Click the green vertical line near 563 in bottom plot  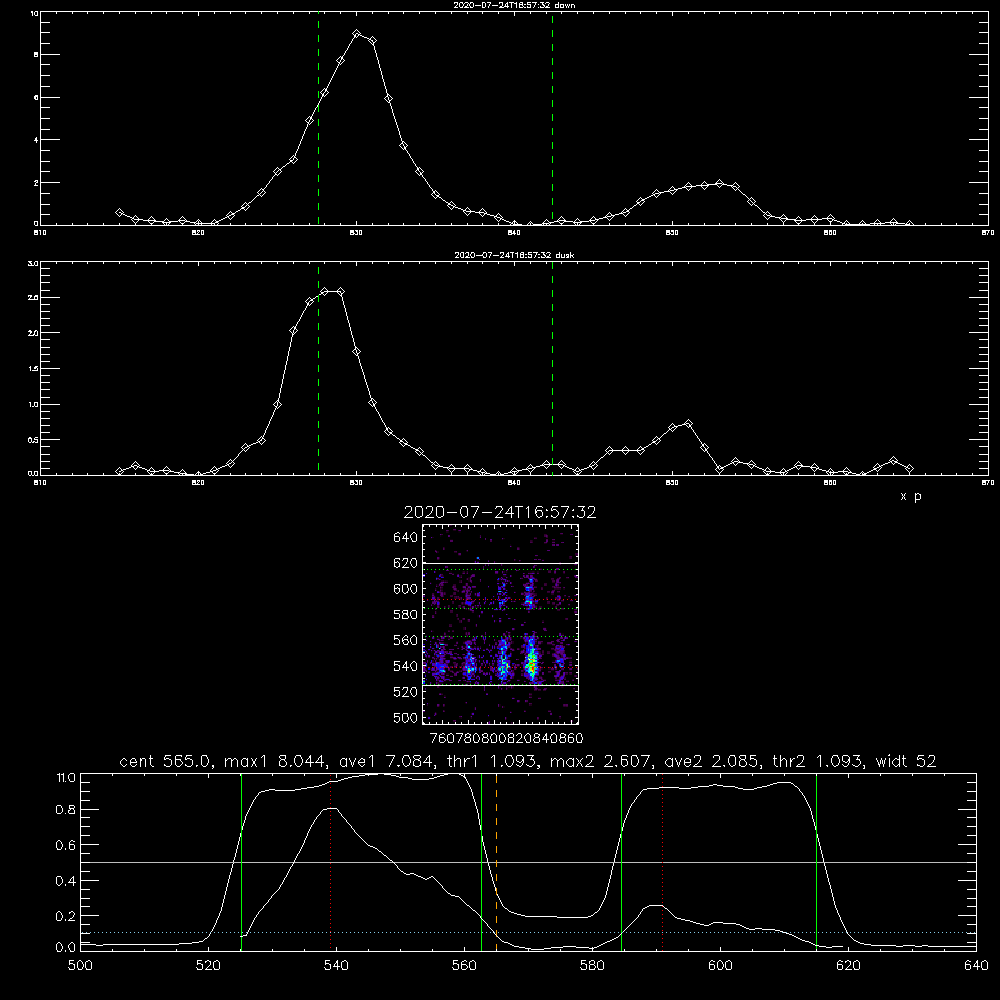[482, 863]
